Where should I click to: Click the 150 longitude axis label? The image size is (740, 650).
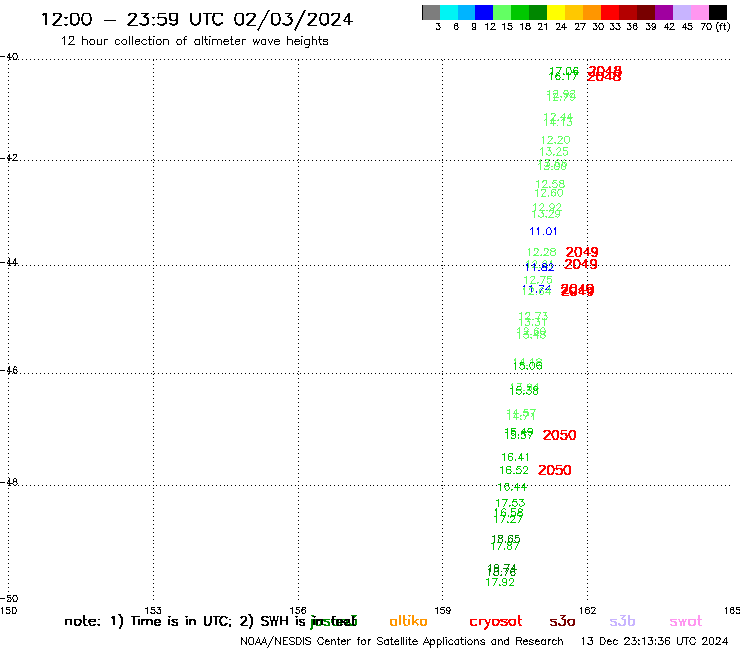[x=8, y=611]
